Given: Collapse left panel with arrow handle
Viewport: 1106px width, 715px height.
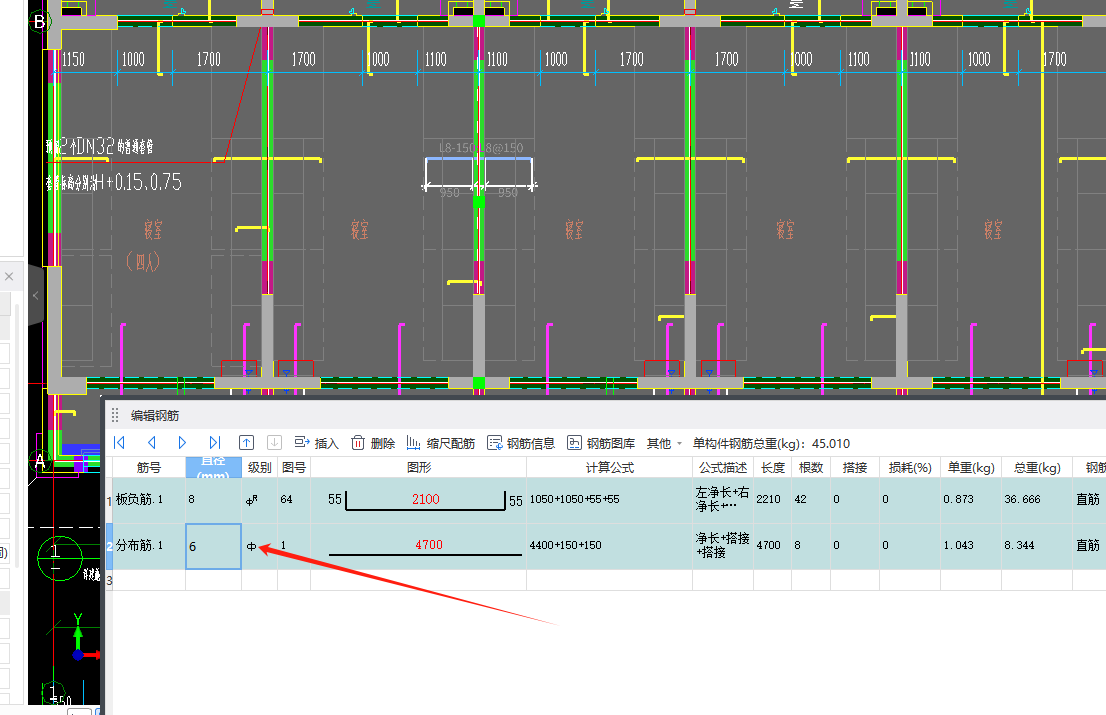Looking at the screenshot, I should (35, 295).
